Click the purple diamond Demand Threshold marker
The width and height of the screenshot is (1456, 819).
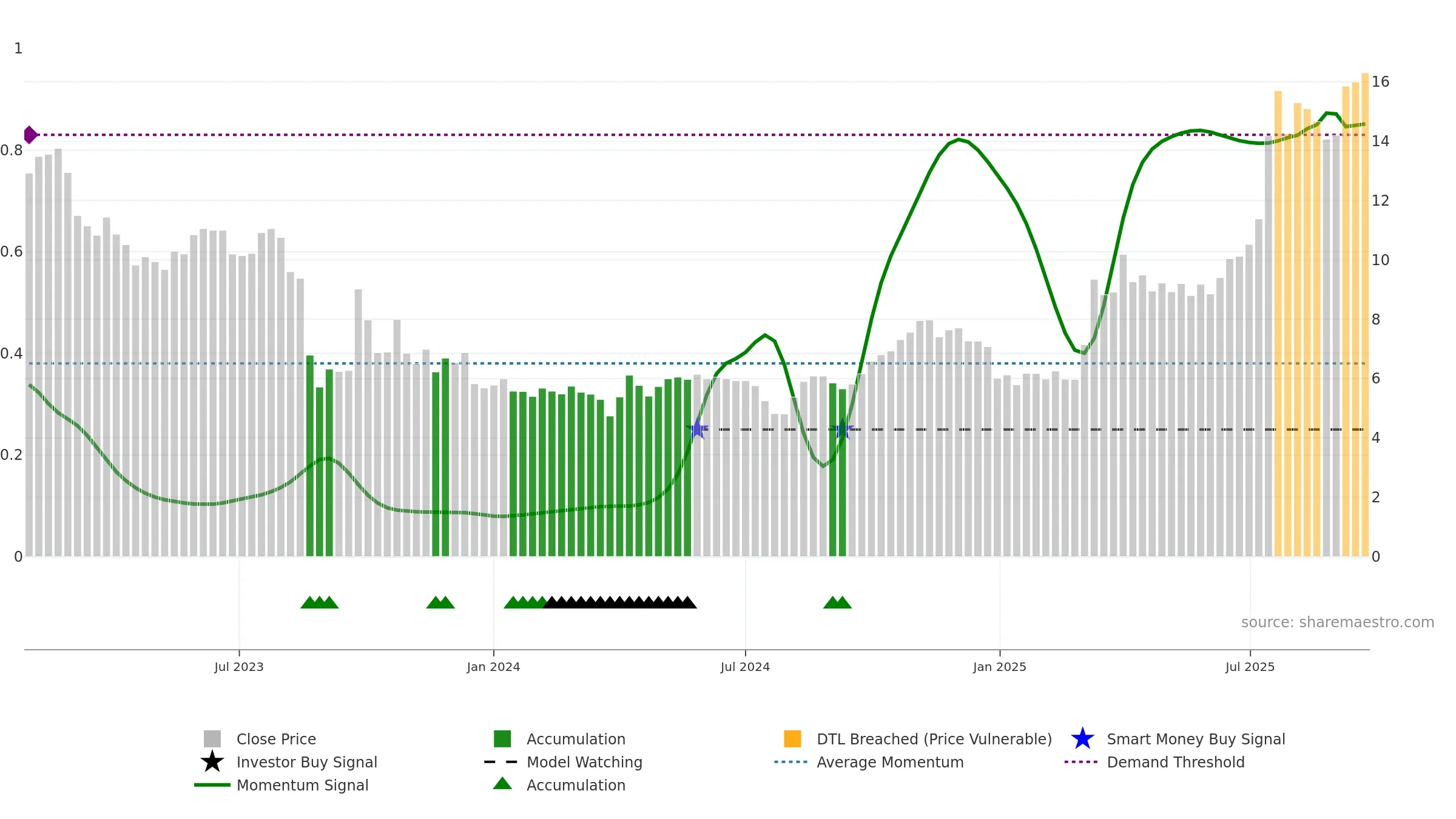30,135
